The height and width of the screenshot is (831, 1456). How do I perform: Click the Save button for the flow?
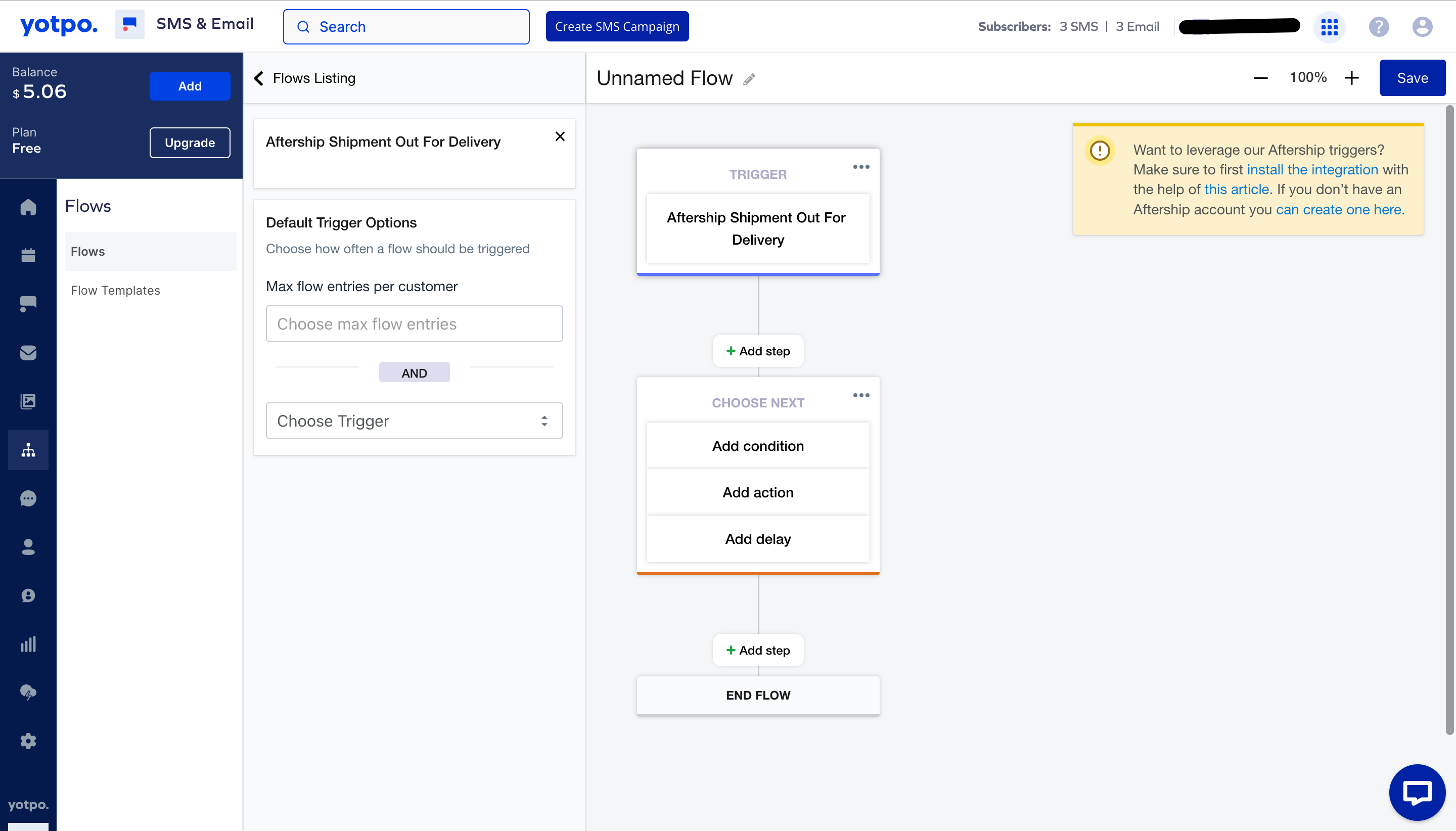1411,77
